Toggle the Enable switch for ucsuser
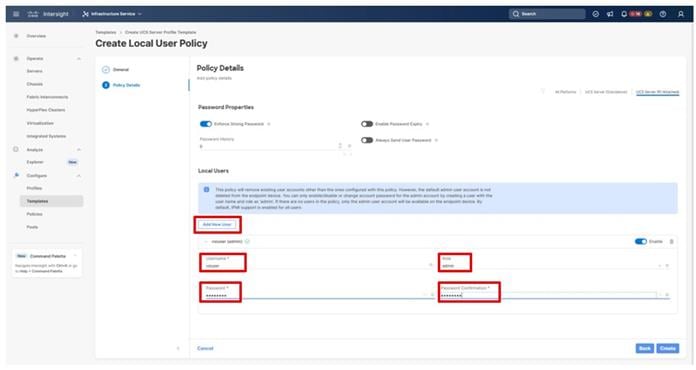The image size is (696, 370). click(x=641, y=242)
